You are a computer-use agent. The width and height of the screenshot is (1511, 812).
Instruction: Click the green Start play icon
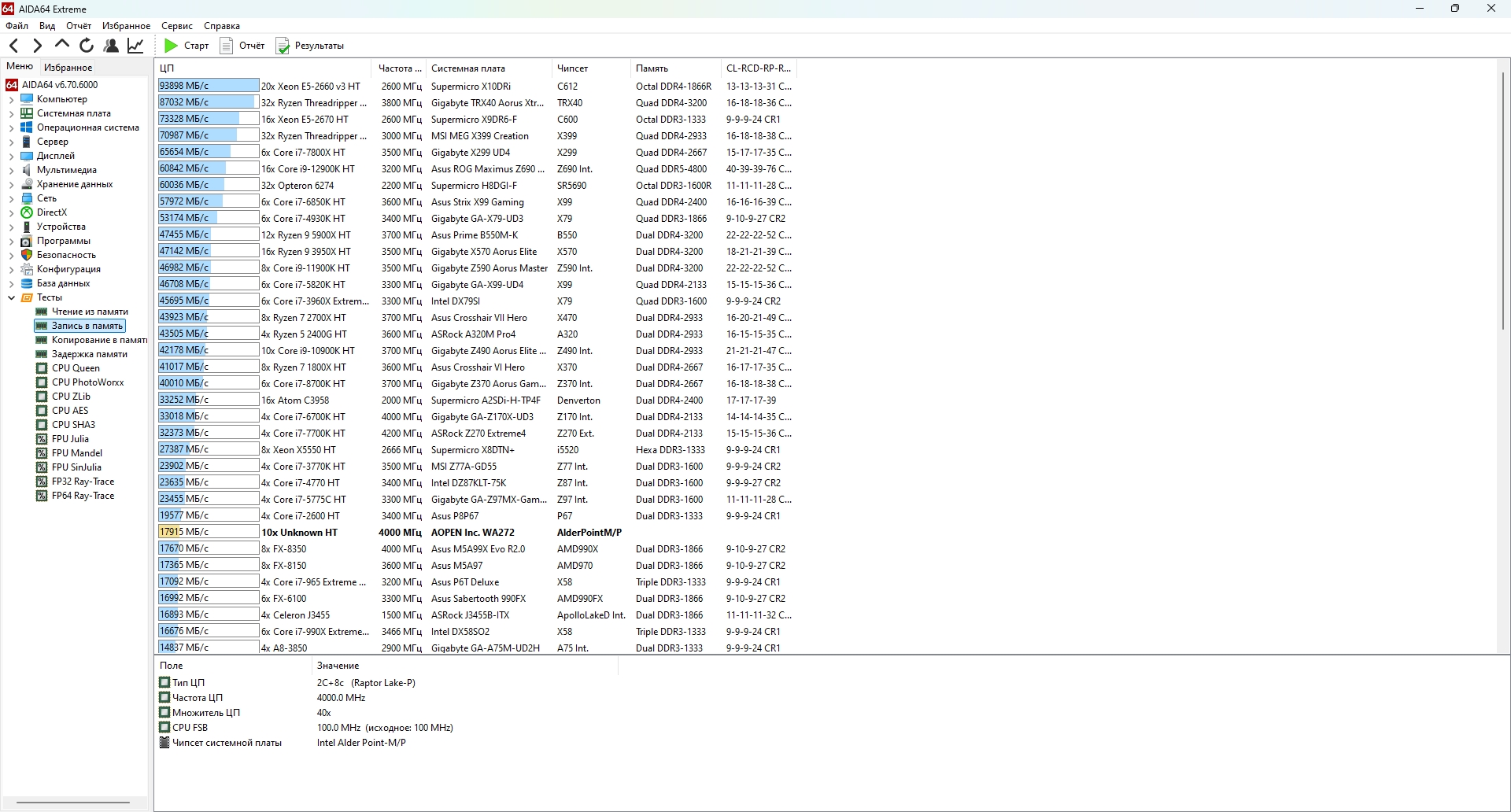(171, 46)
